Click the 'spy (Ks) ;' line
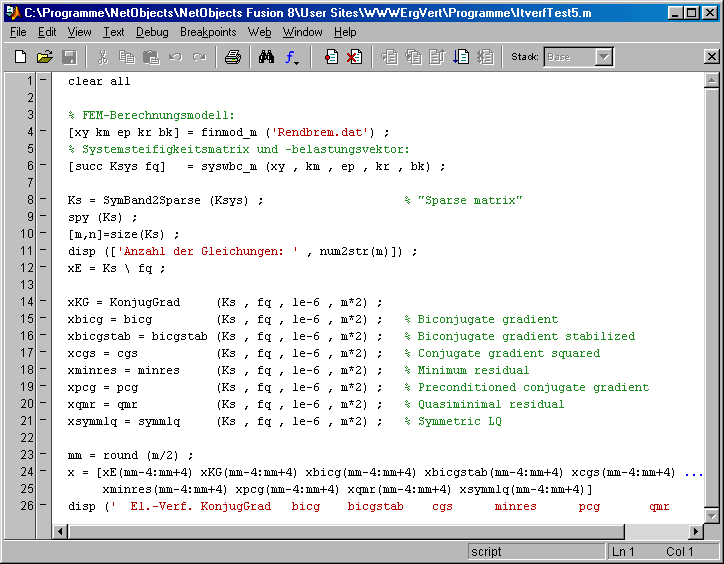The height and width of the screenshot is (564, 724). click(x=103, y=218)
